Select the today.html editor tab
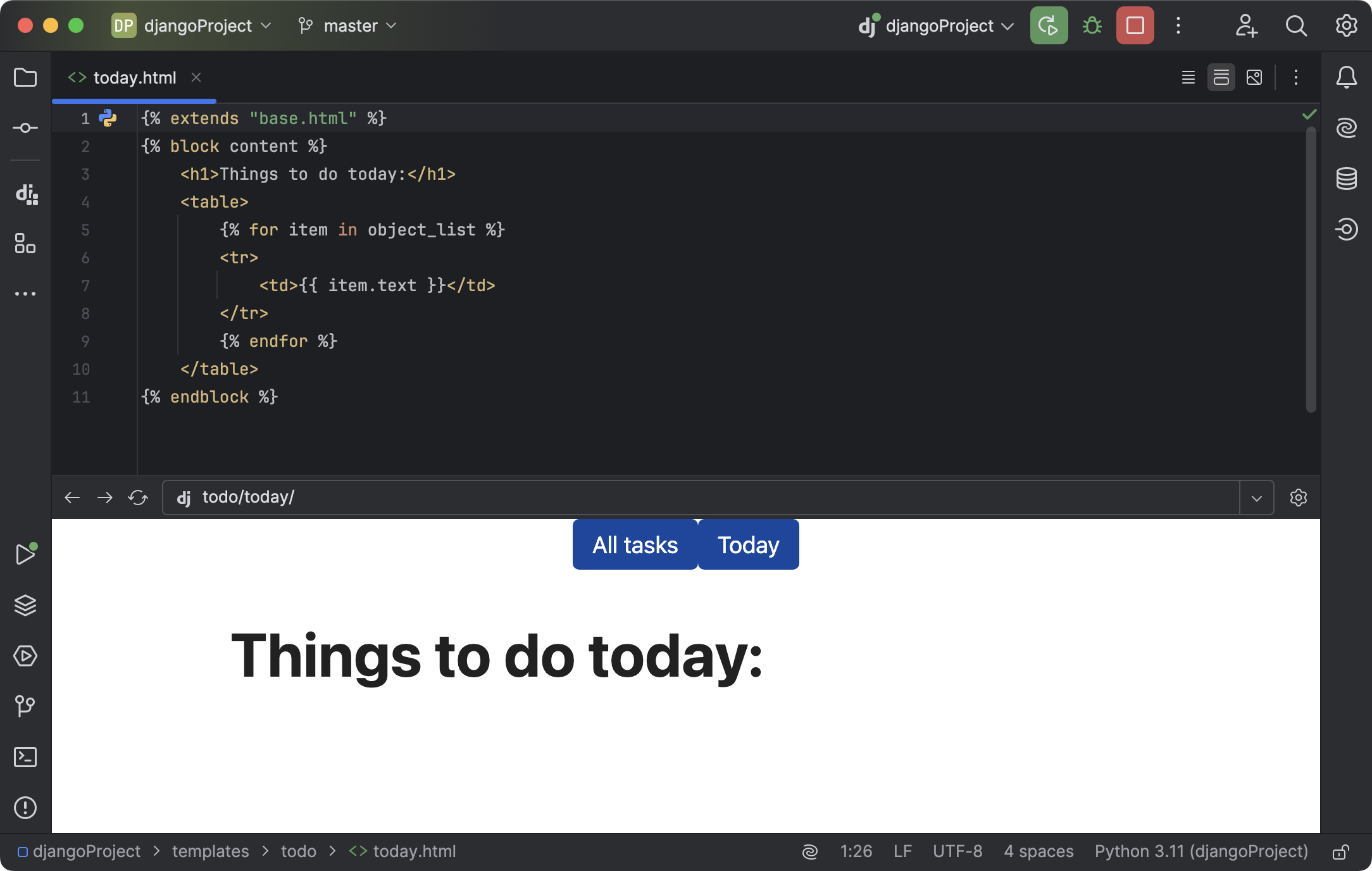The width and height of the screenshot is (1372, 871). 134,77
